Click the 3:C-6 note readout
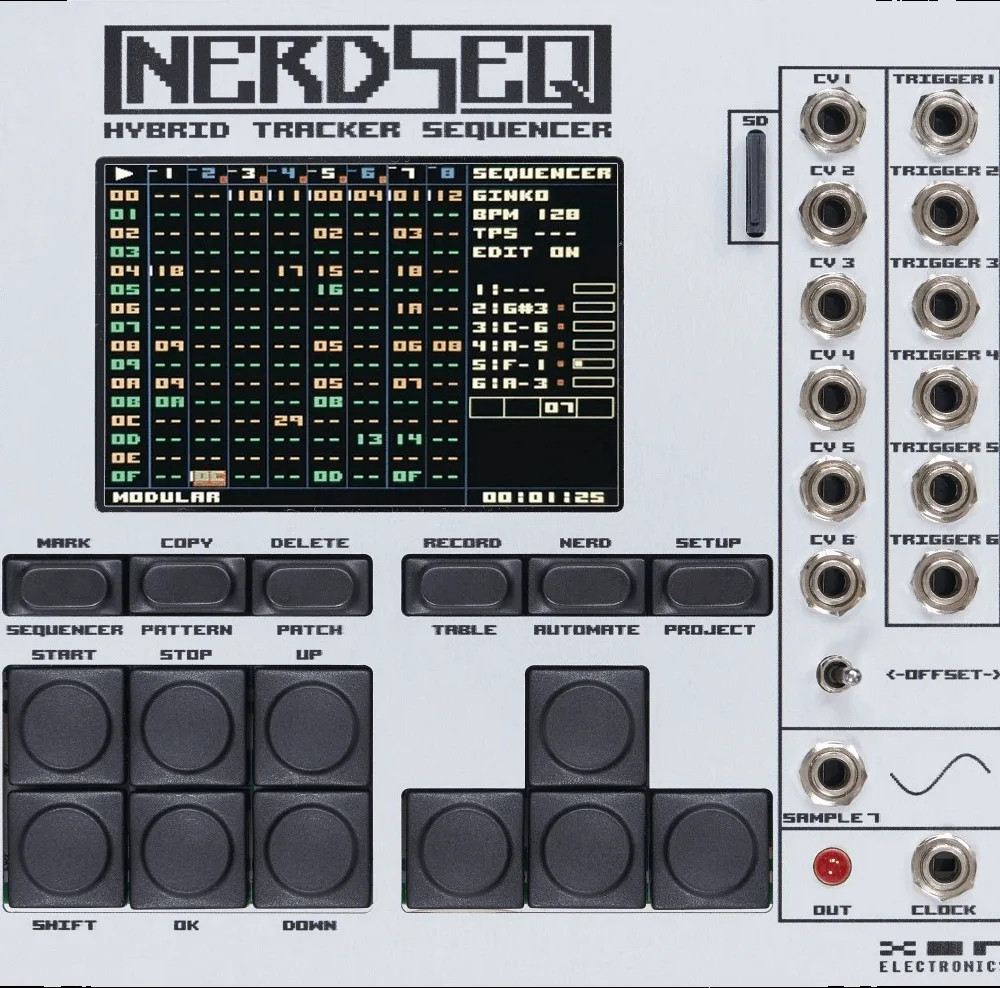Viewport: 1000px width, 988px height. click(x=510, y=327)
